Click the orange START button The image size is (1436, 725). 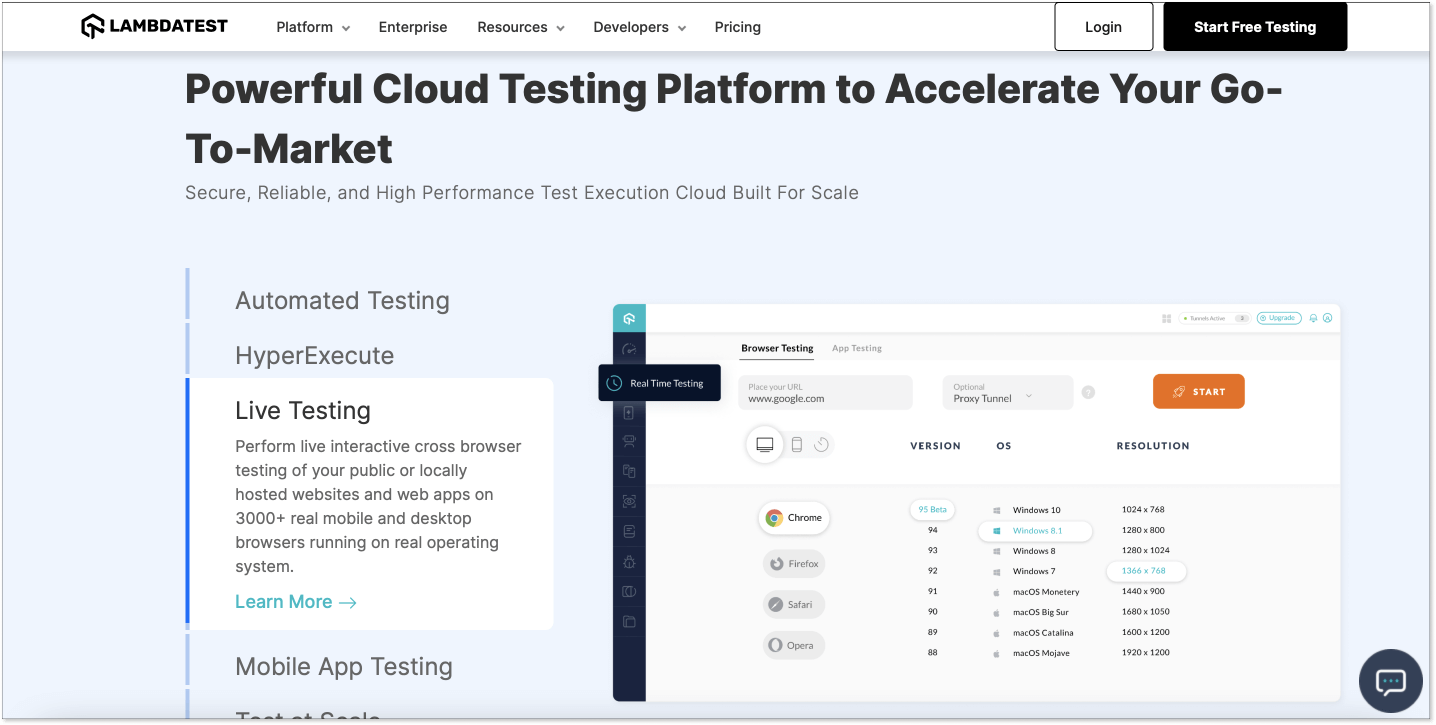[x=1199, y=392]
